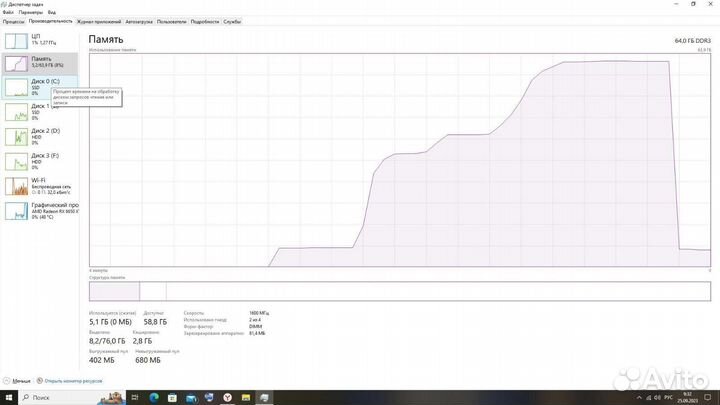Image resolution: width=720 pixels, height=405 pixels.
Task: Launch Microsoft Edge from the taskbar
Action: click(155, 397)
